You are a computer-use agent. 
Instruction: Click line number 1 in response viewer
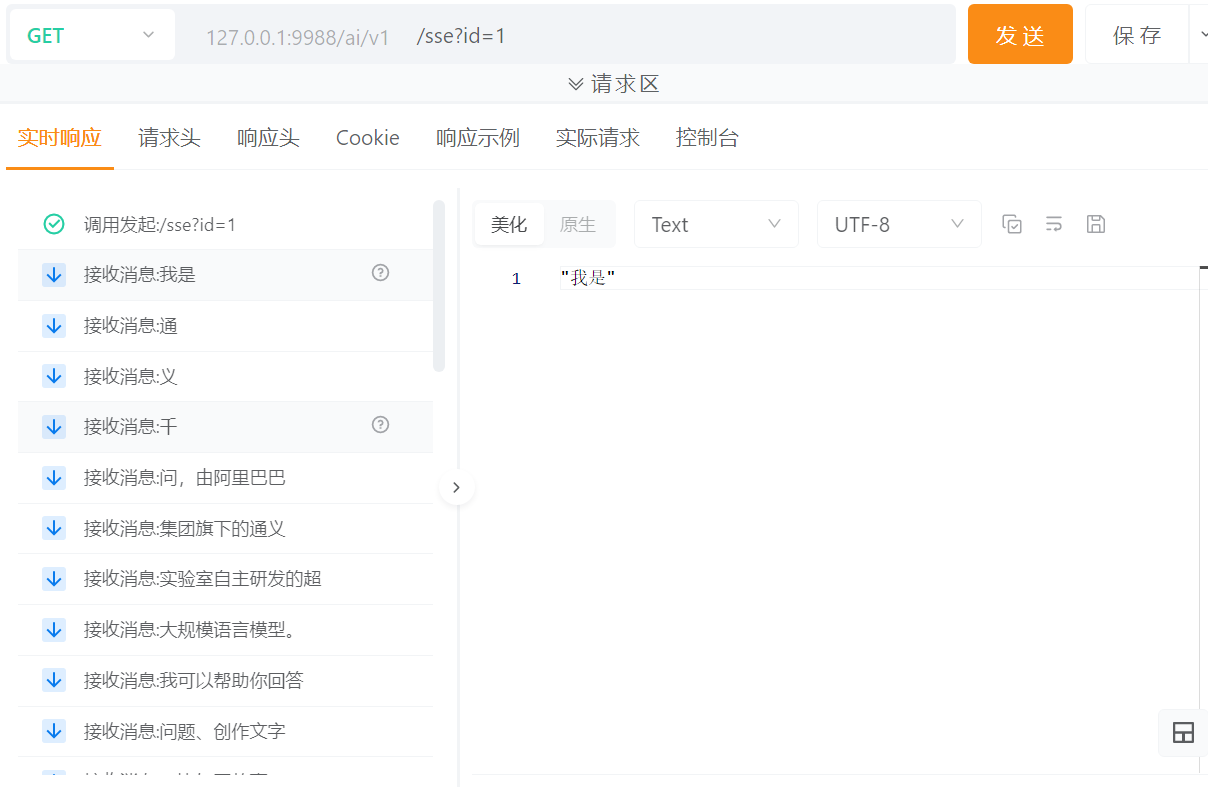(516, 279)
